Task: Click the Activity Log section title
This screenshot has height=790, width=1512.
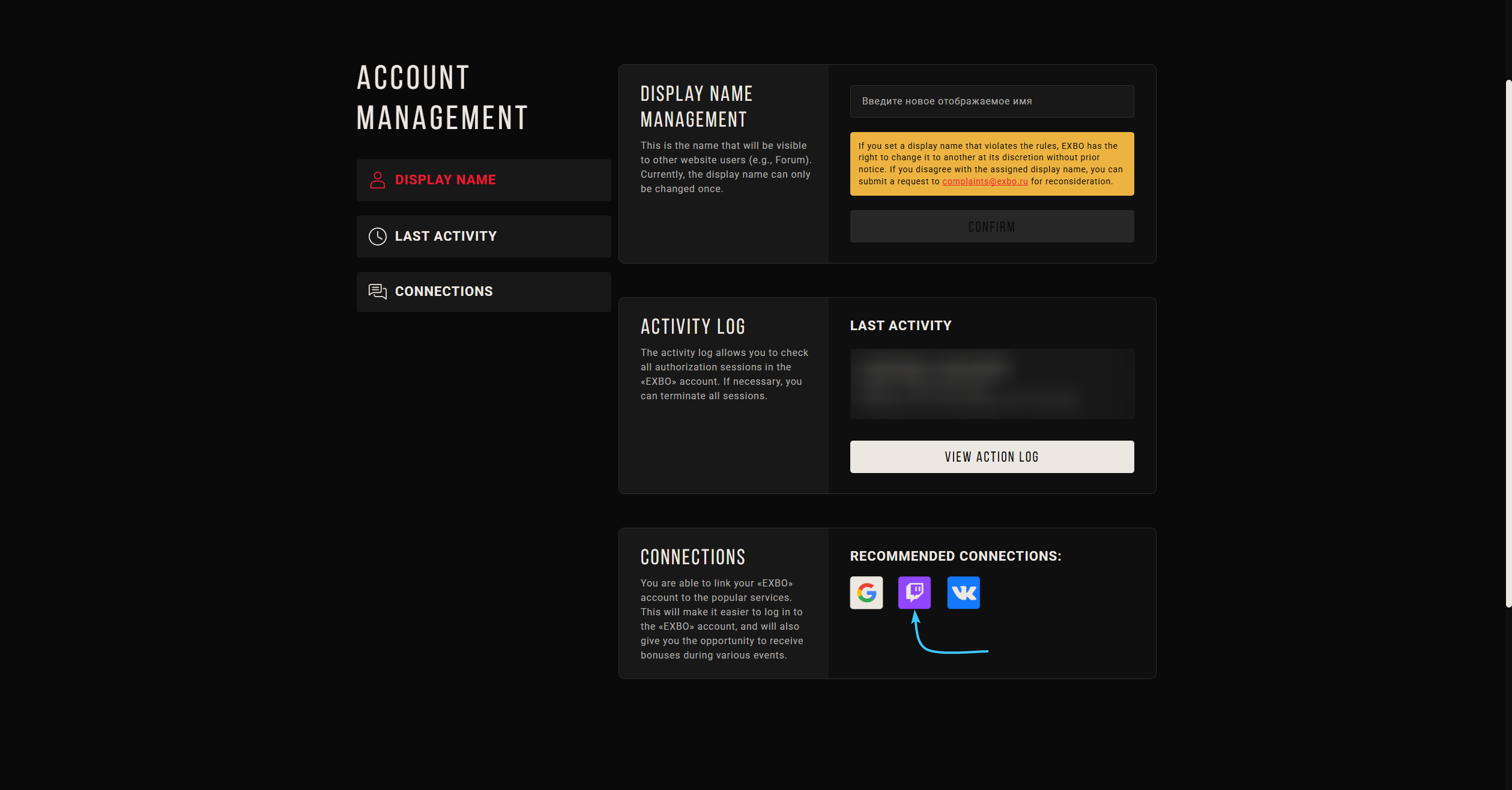Action: (692, 327)
